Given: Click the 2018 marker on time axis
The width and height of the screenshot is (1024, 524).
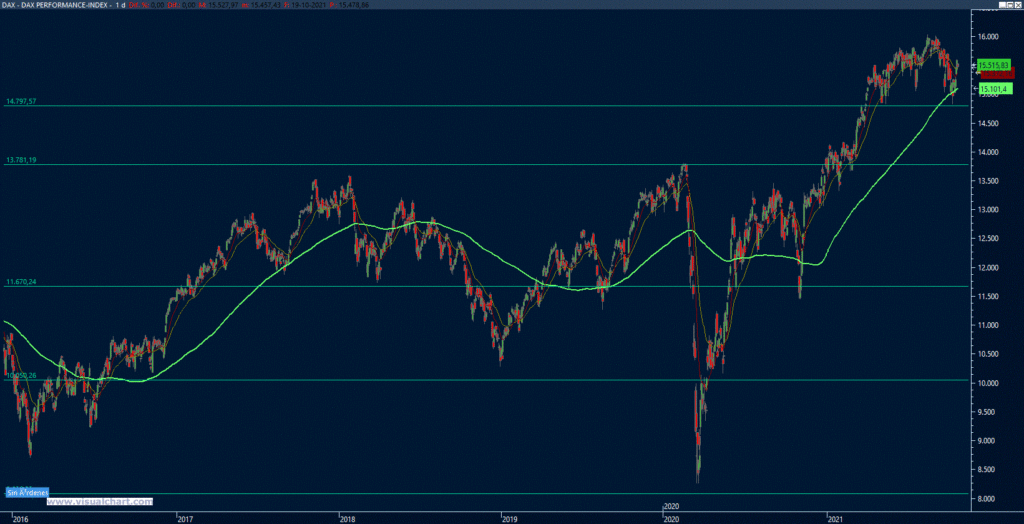Looking at the screenshot, I should [x=348, y=519].
